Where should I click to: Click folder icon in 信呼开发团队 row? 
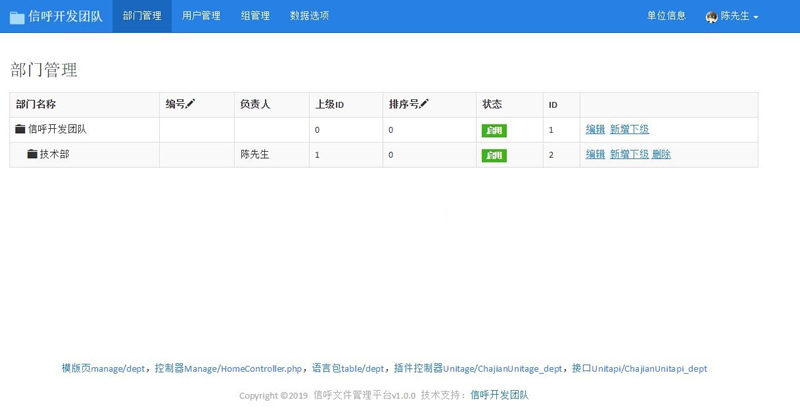[20, 129]
